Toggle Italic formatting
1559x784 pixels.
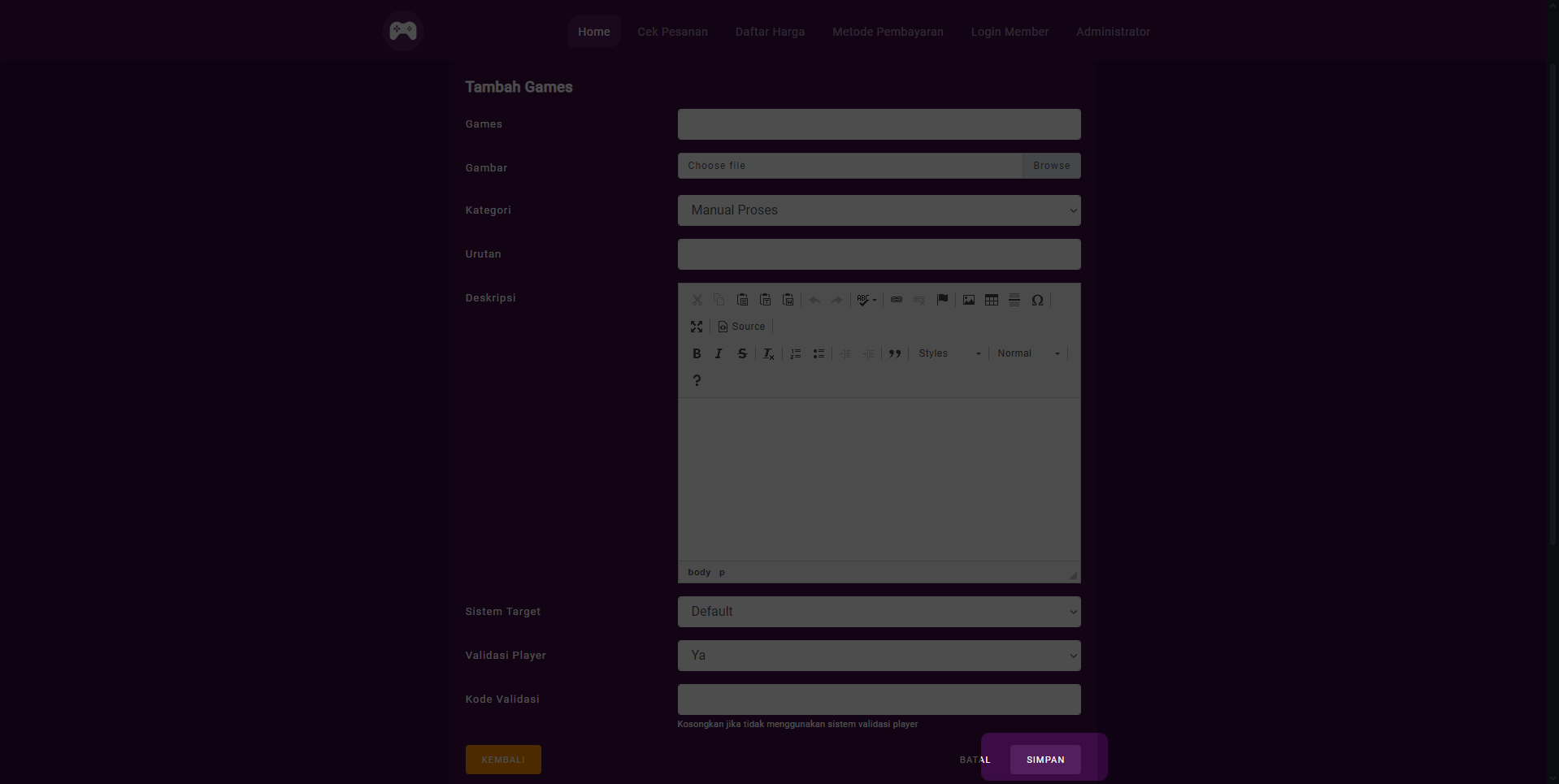point(719,353)
